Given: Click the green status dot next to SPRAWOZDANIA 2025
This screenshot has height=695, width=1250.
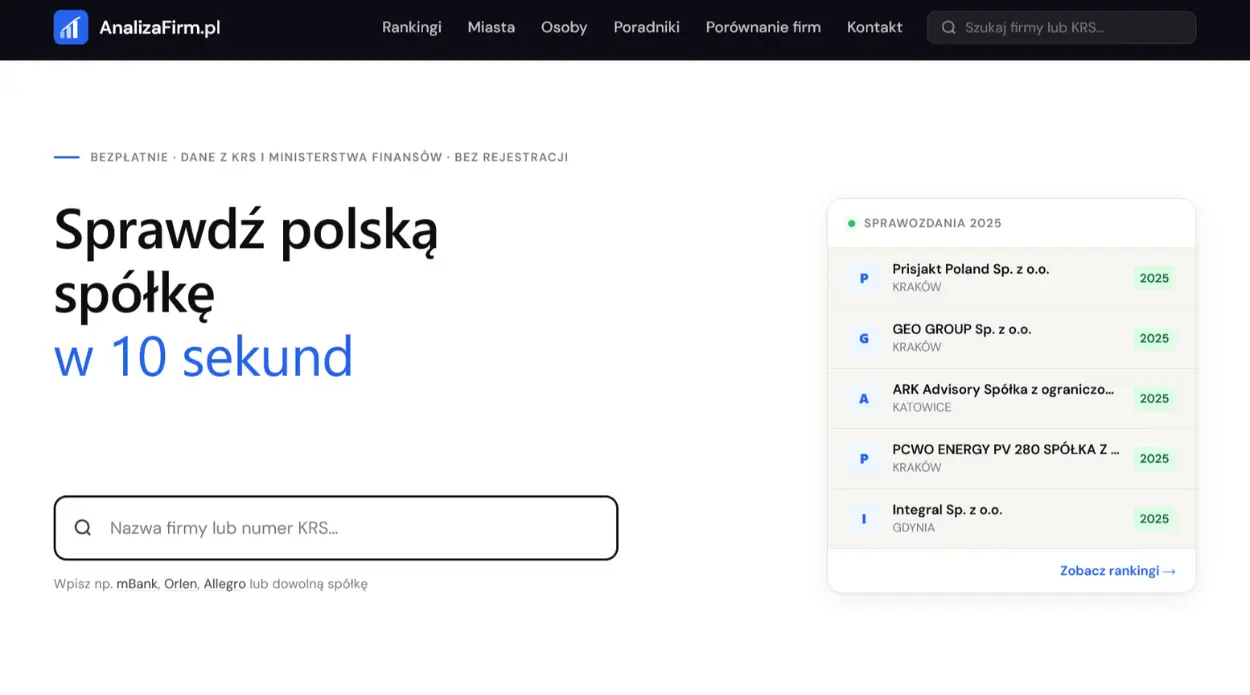Looking at the screenshot, I should [851, 222].
